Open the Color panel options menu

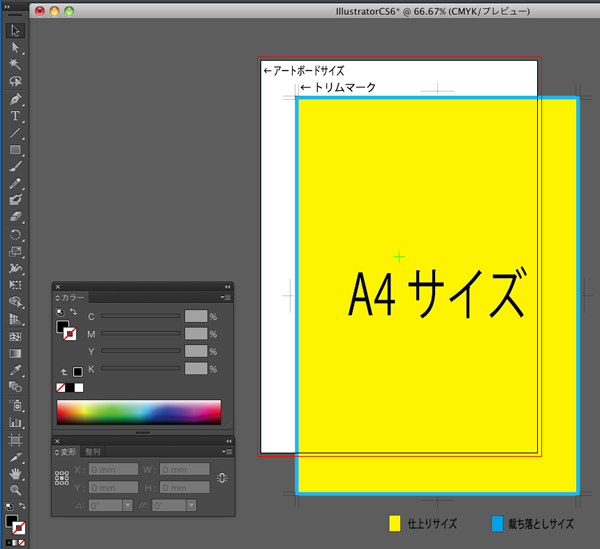point(227,297)
